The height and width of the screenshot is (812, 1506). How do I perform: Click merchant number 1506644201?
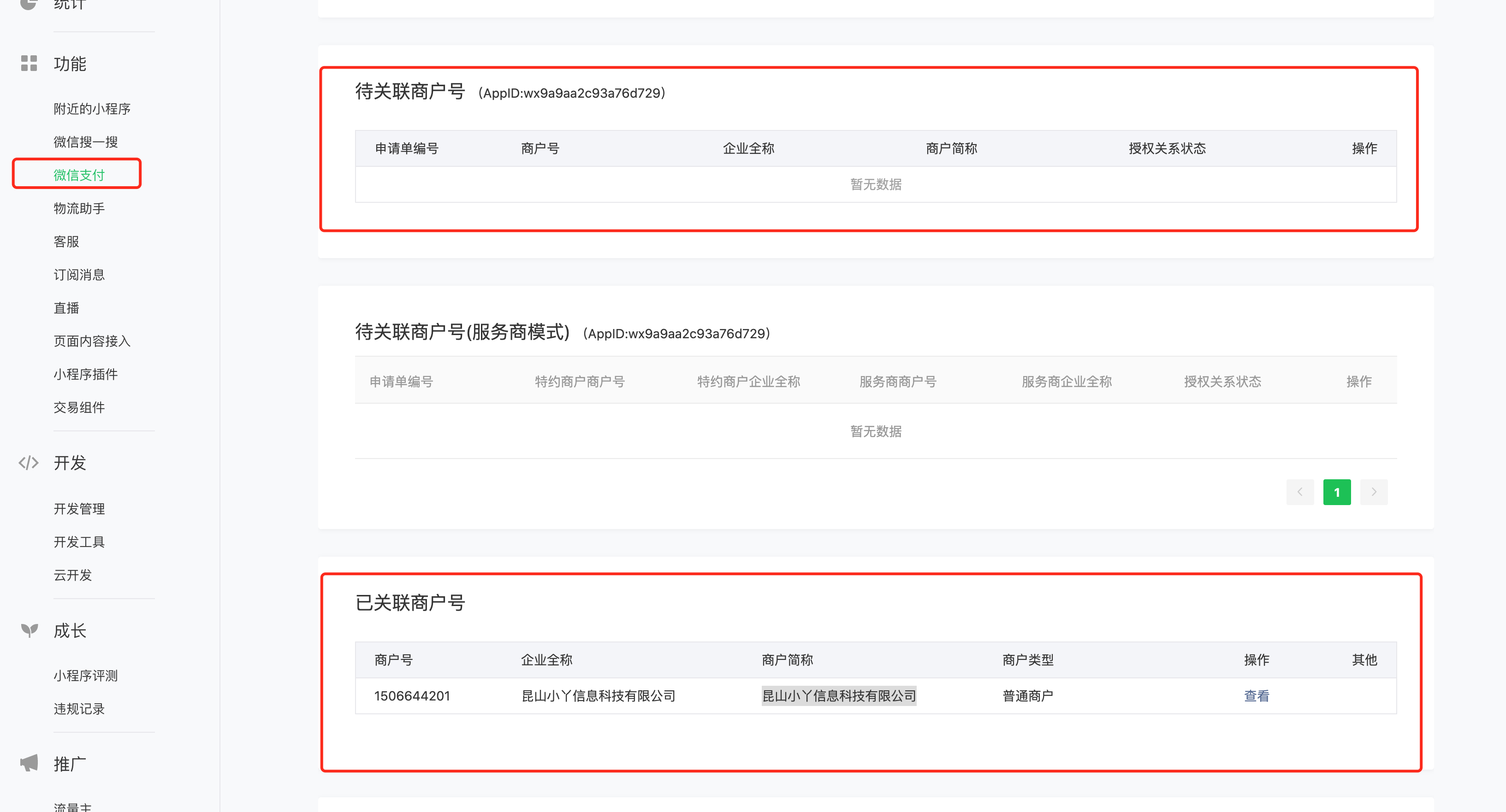point(412,696)
